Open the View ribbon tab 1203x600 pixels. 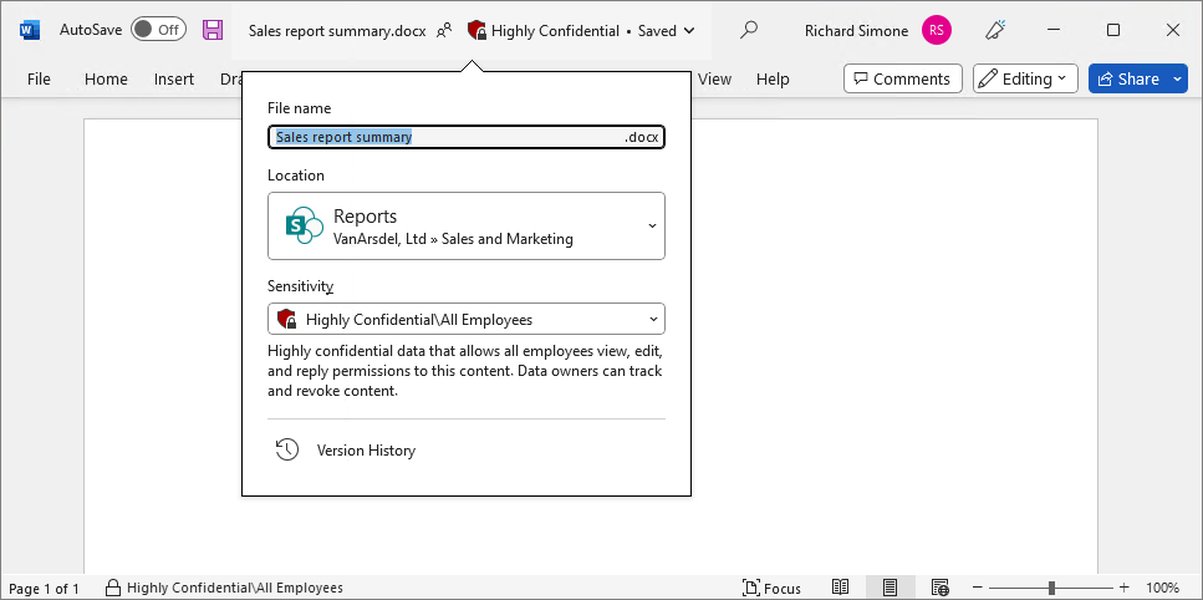pyautogui.click(x=714, y=79)
